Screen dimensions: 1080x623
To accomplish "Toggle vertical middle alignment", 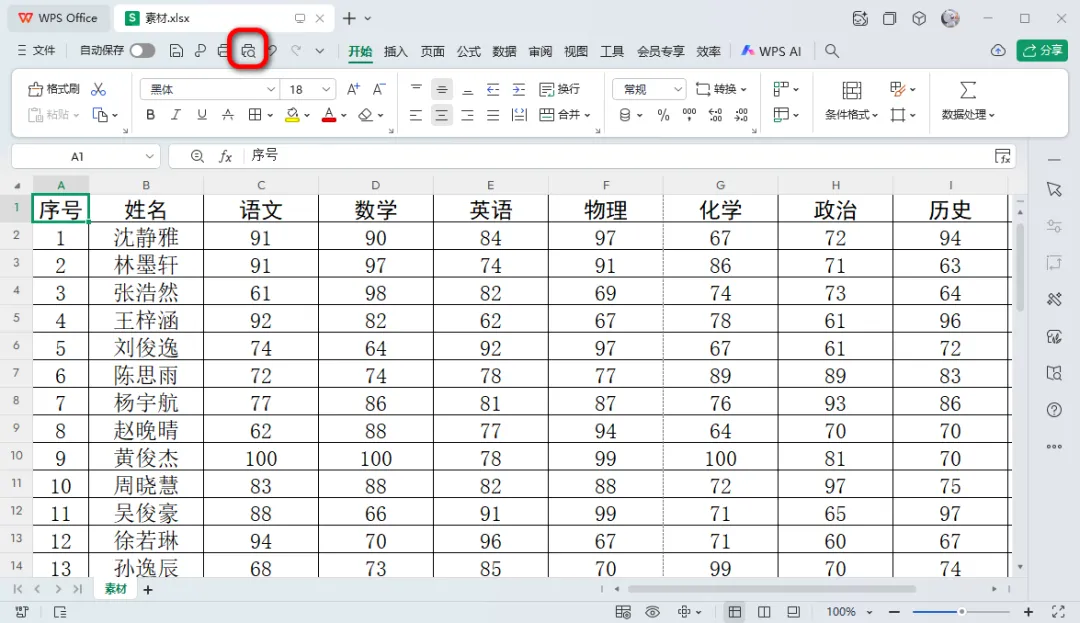I will (x=442, y=89).
